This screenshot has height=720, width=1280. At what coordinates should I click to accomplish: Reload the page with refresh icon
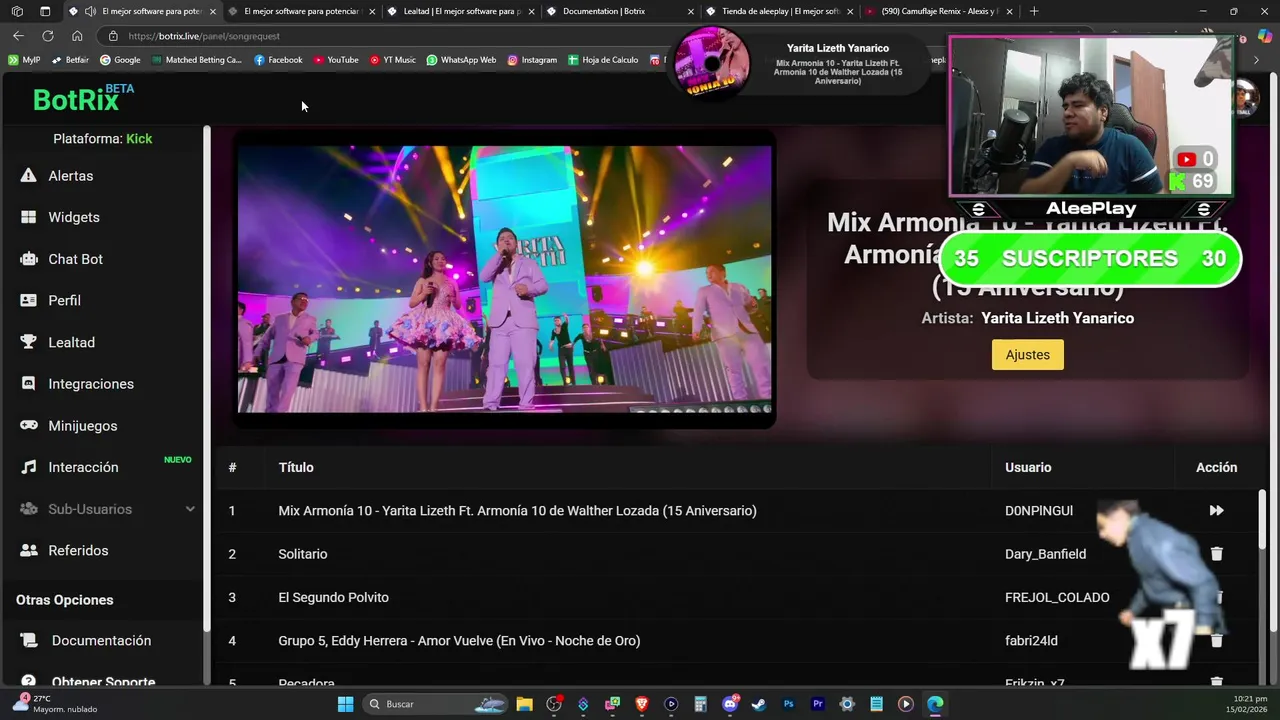point(47,36)
